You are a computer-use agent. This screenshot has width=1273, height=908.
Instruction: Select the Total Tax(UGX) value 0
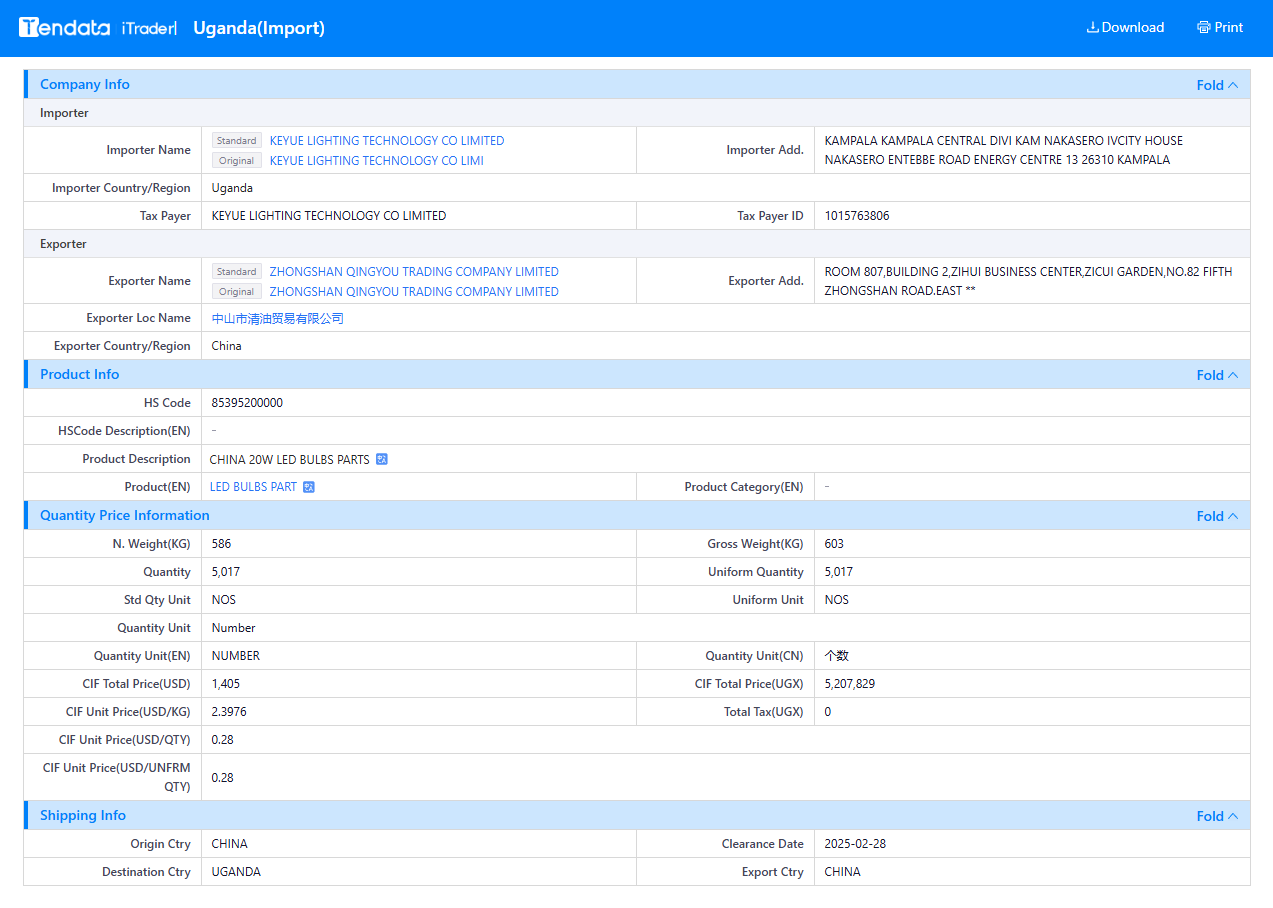[828, 712]
